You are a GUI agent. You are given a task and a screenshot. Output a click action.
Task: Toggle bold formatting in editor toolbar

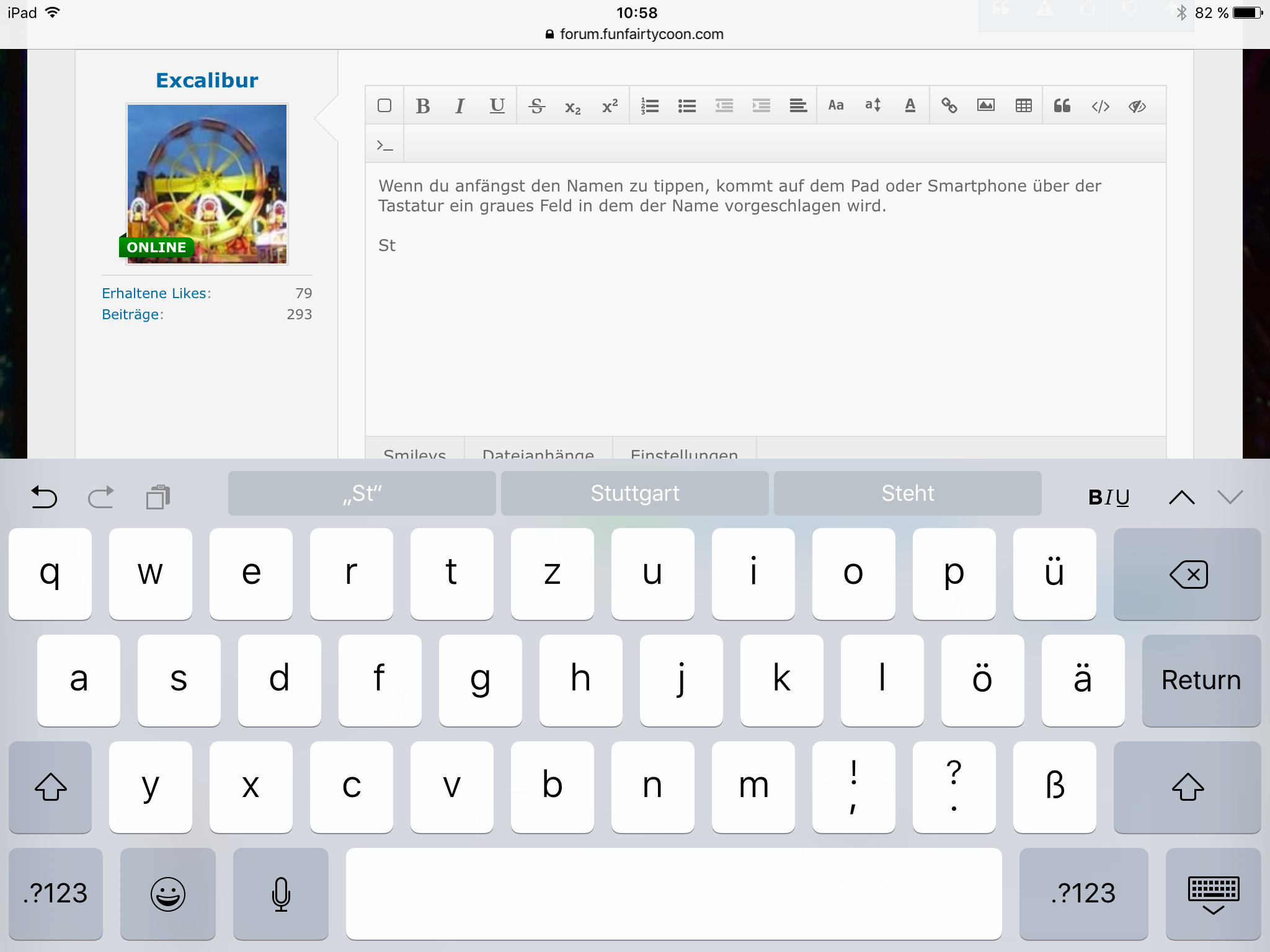[x=423, y=106]
